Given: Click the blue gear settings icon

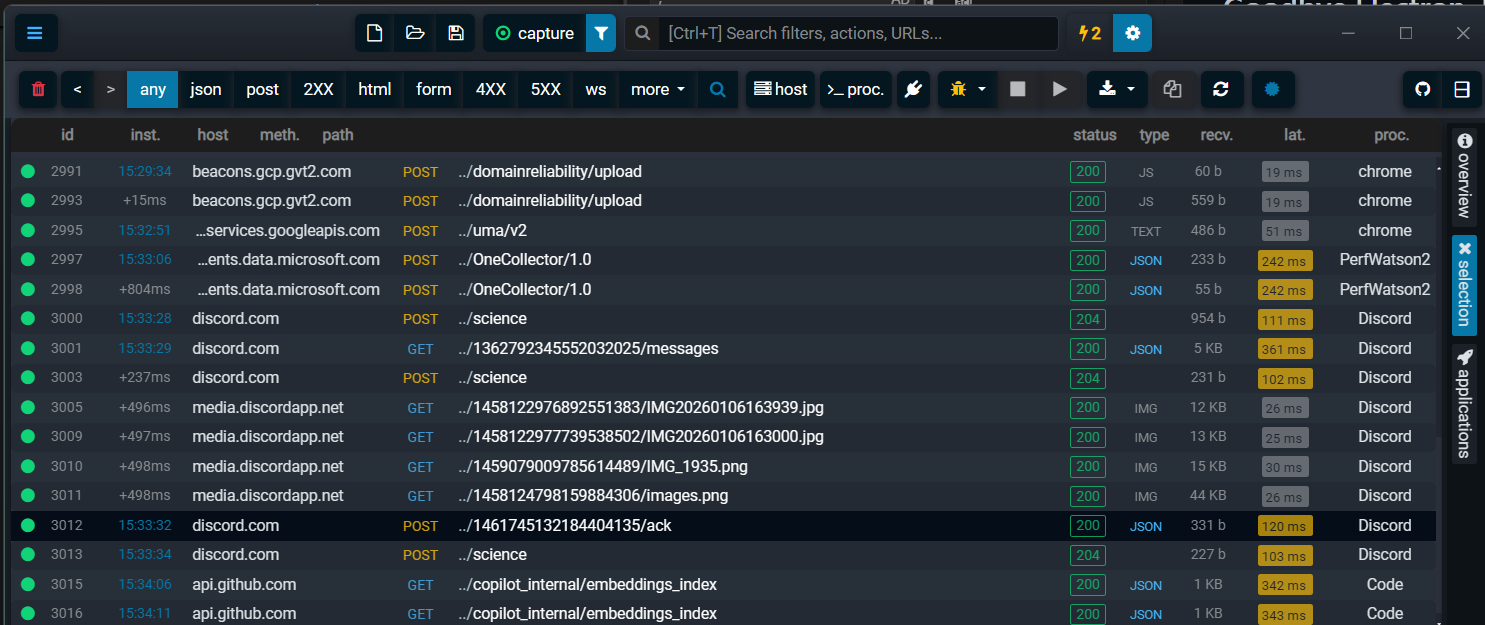Looking at the screenshot, I should 1131,32.
